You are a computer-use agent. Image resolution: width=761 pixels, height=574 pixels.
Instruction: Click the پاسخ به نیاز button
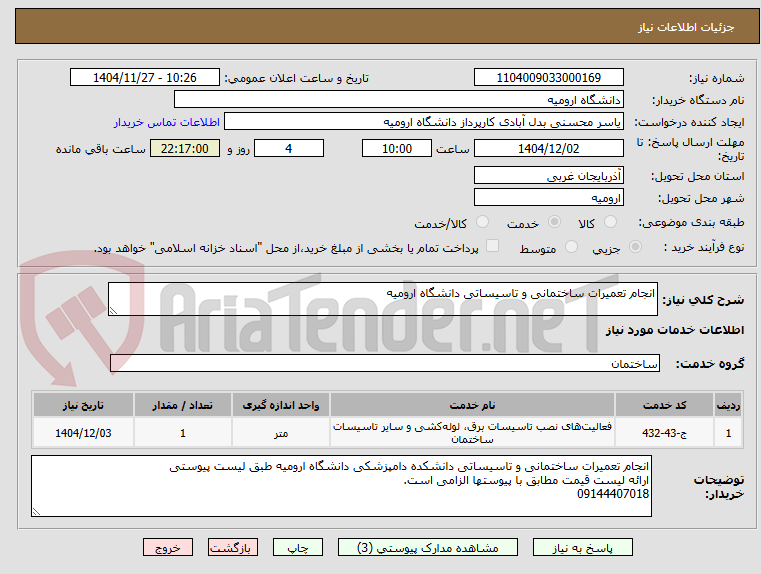click(x=582, y=547)
